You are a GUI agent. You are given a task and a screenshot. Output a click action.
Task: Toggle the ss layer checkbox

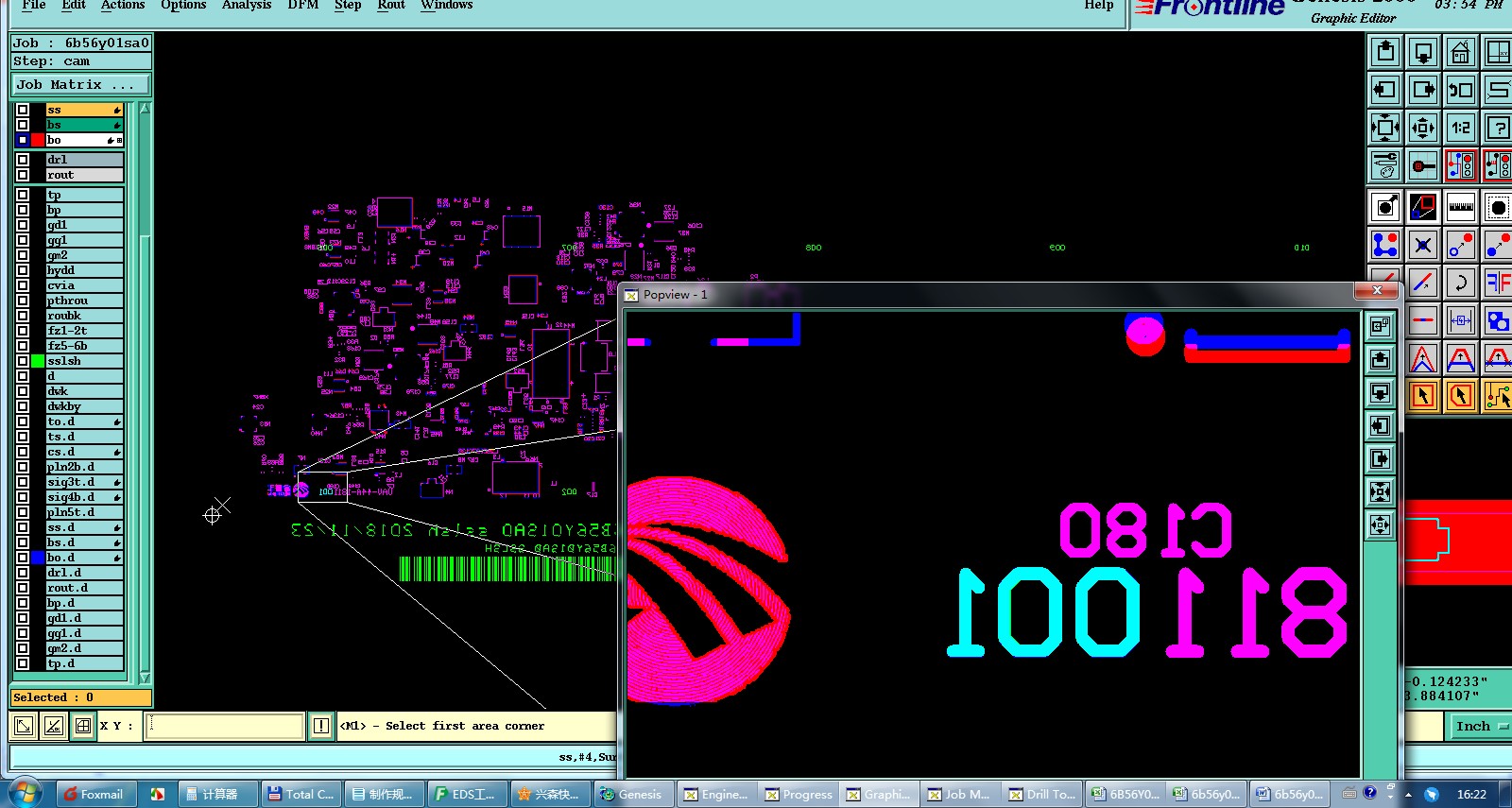pos(23,110)
